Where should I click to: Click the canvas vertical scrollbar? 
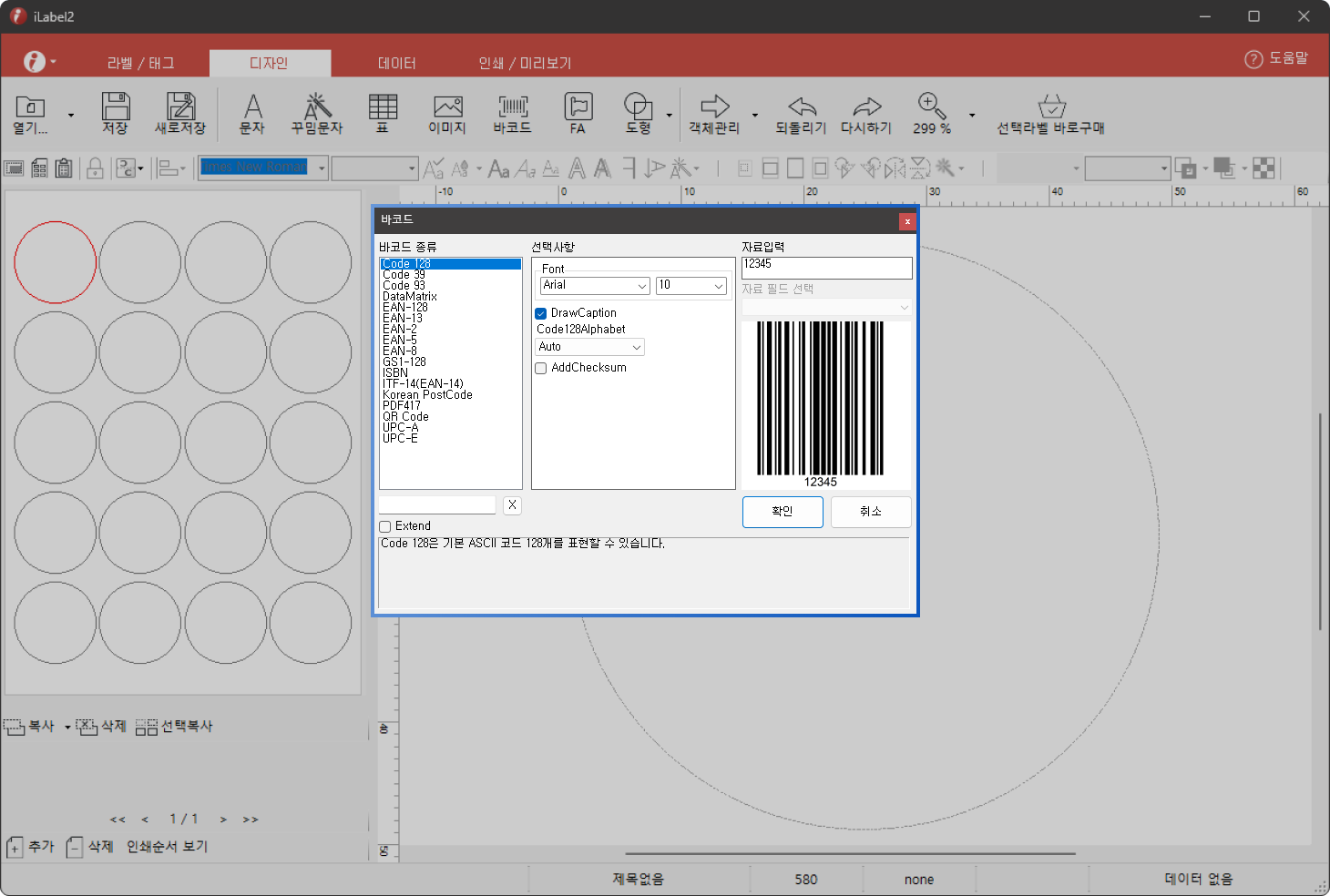coord(1319,522)
